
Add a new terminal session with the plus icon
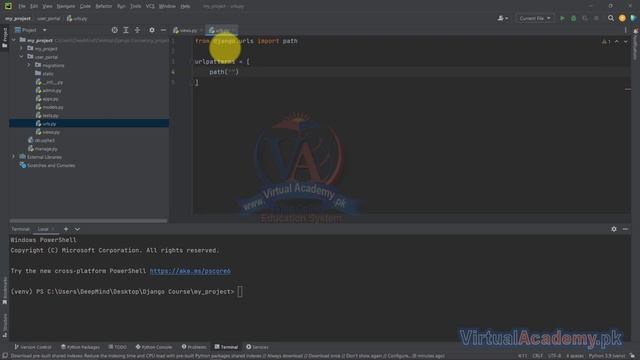[x=66, y=229]
